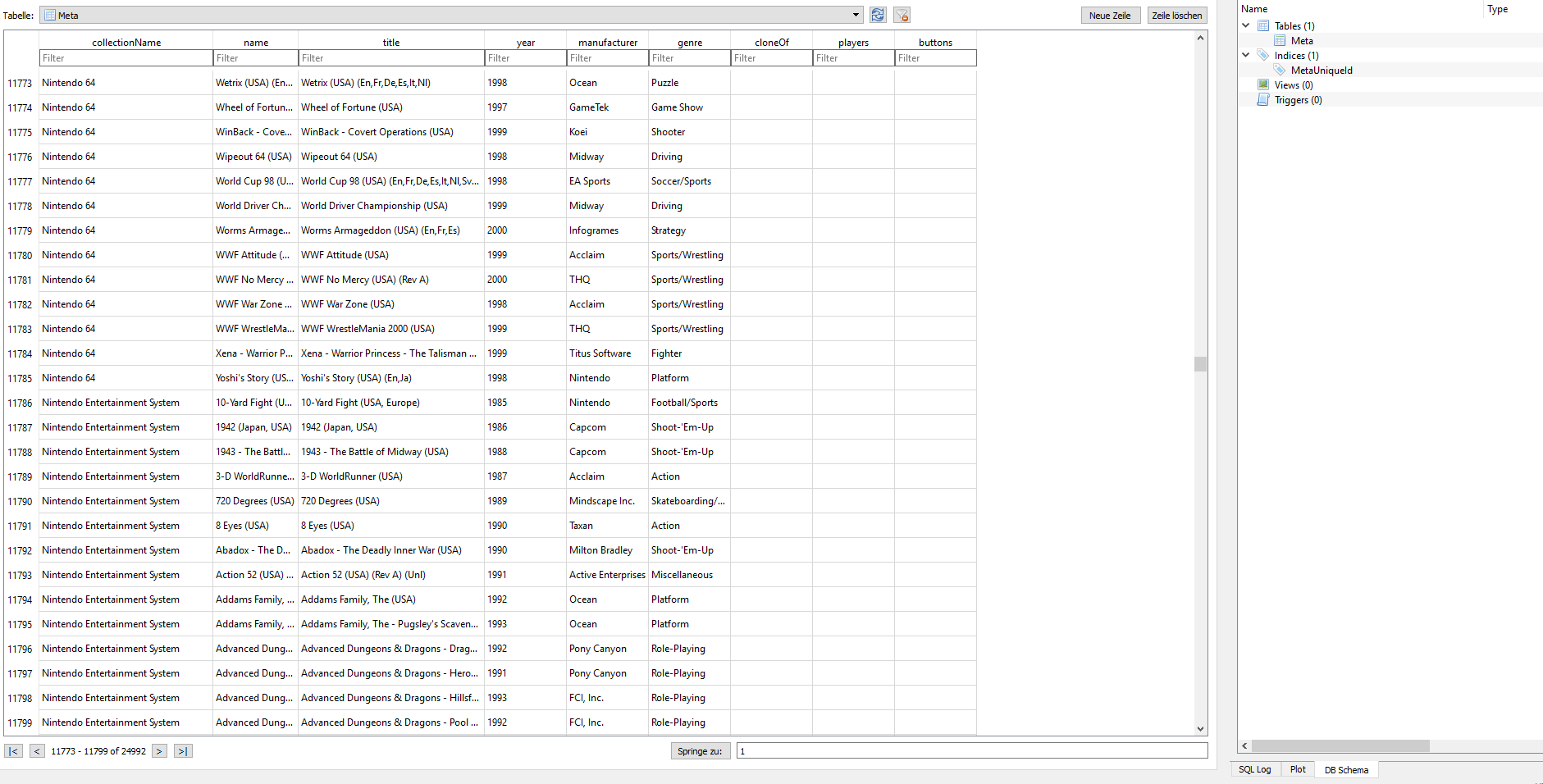Click the manufacturer cell 'Infogrames'
The image size is (1543, 784).
coord(607,230)
